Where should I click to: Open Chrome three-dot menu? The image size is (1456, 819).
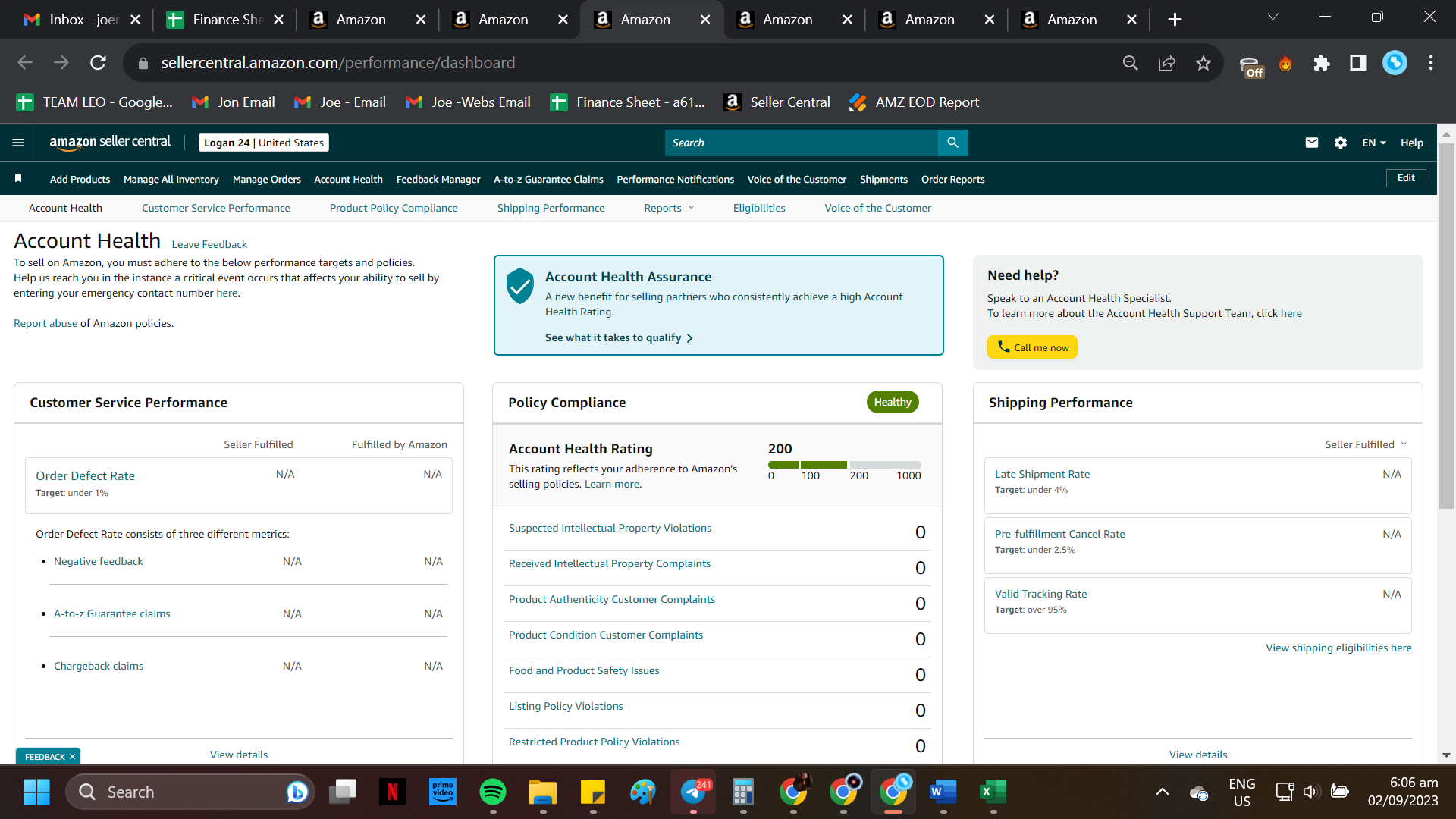(x=1431, y=63)
